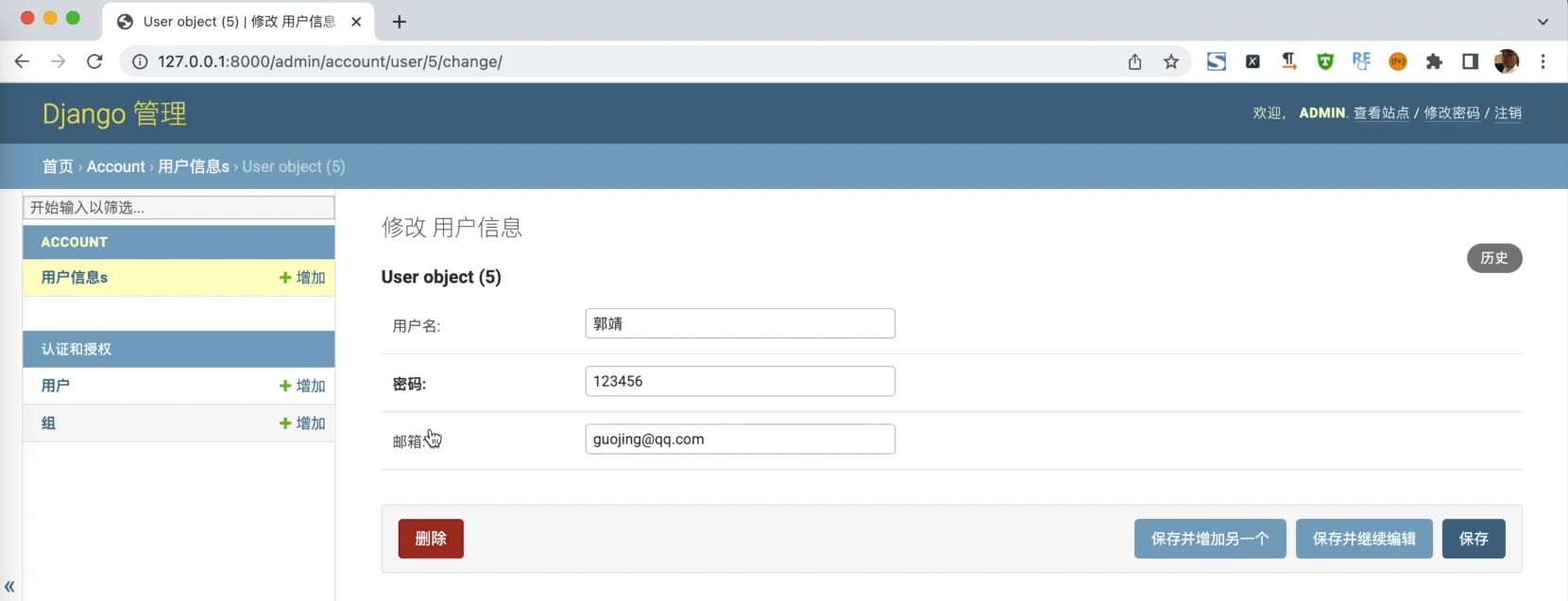Open Account breadcrumb link
The image size is (1568, 601).
click(x=116, y=166)
